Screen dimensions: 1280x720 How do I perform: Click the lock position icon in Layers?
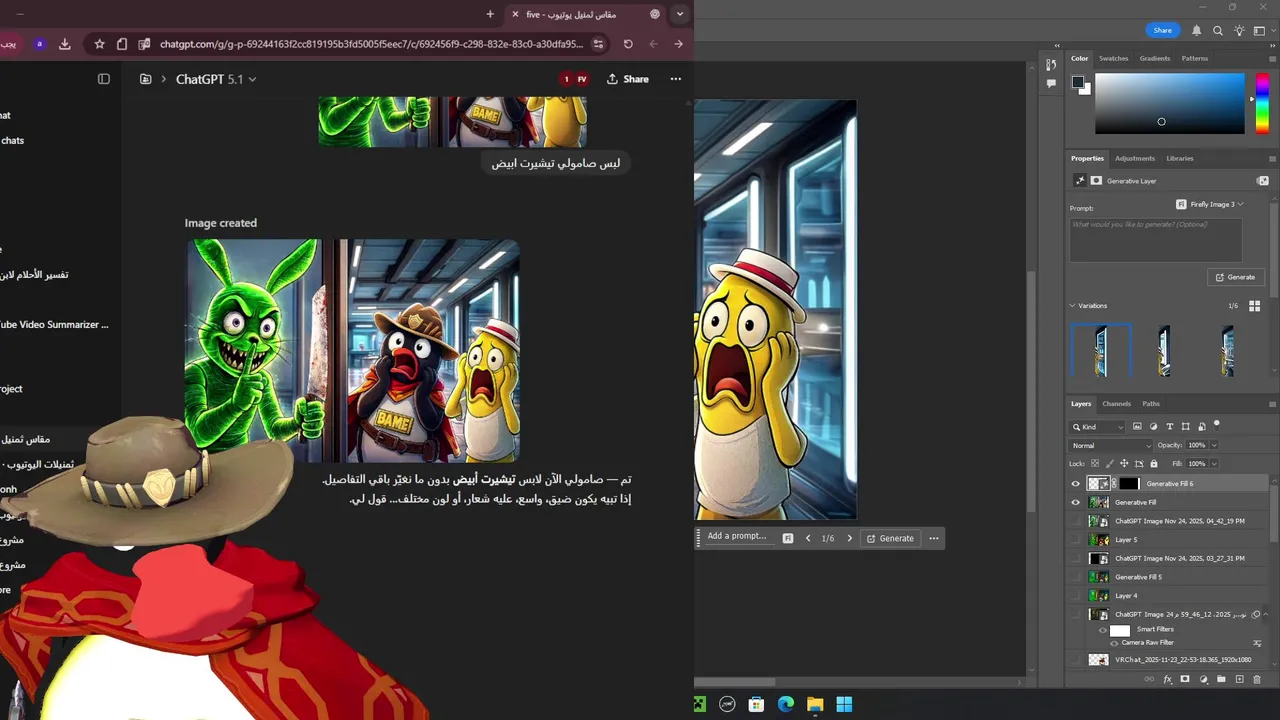[1124, 464]
